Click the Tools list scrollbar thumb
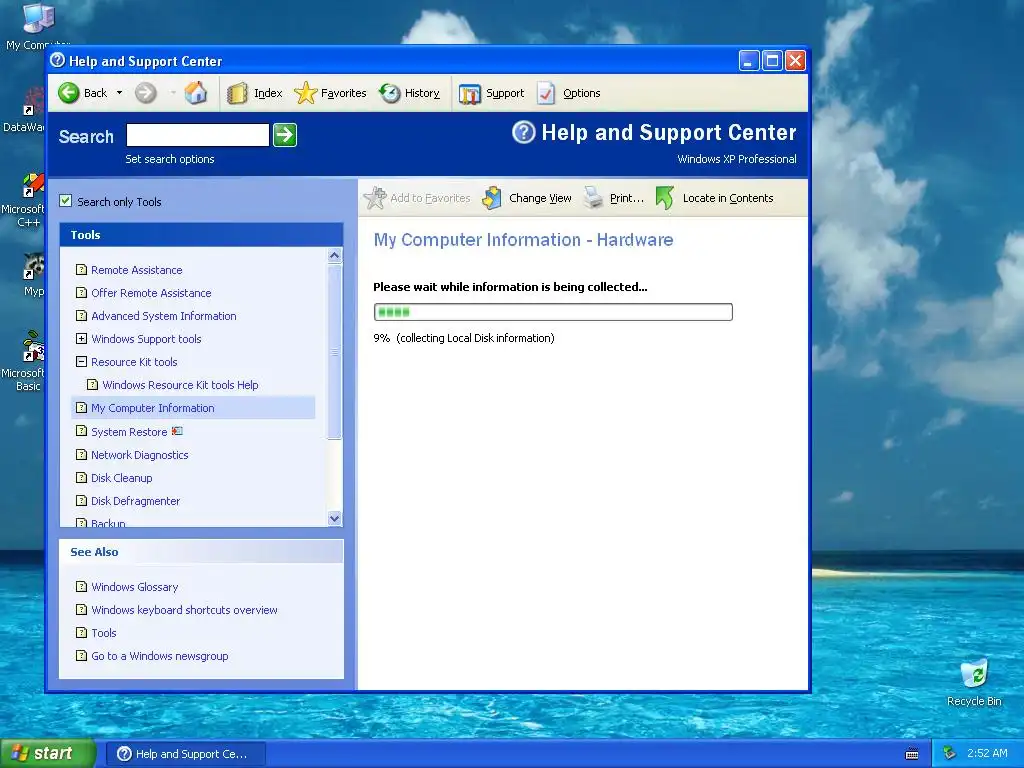Screen dimensions: 1024x768 point(334,352)
